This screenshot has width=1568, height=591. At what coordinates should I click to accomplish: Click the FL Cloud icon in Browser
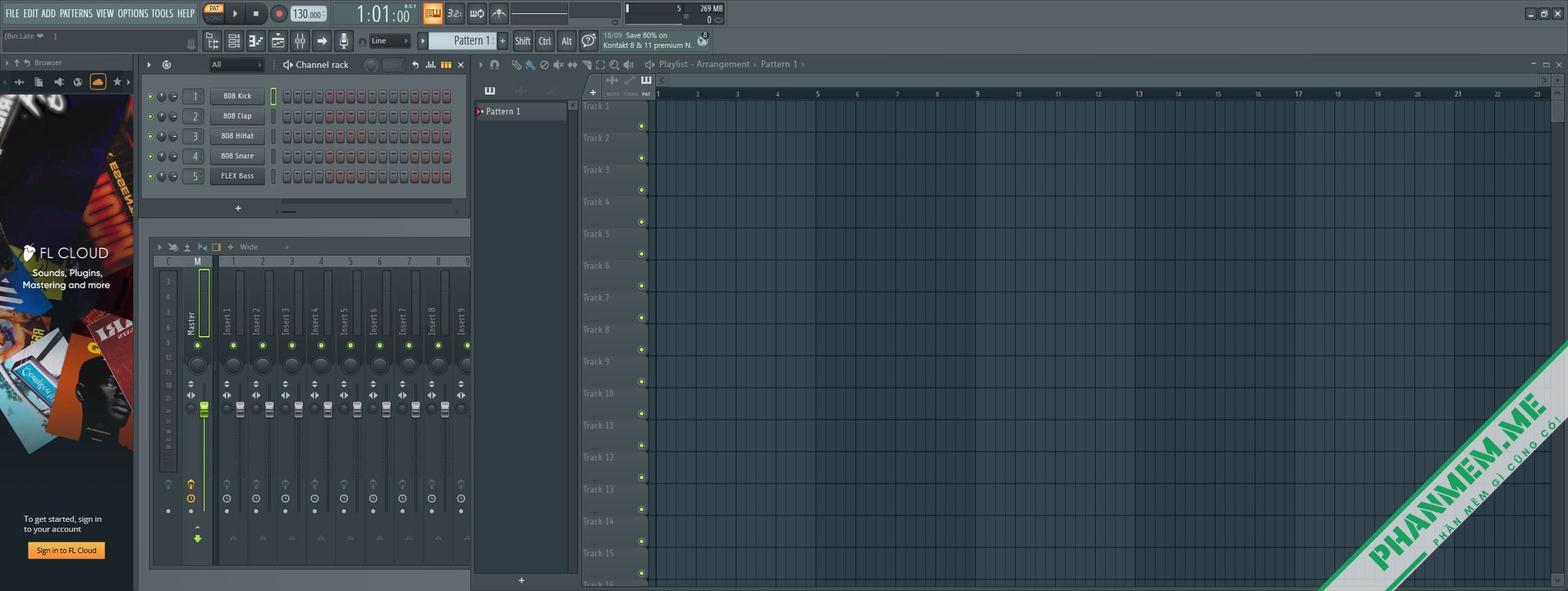pos(98,82)
